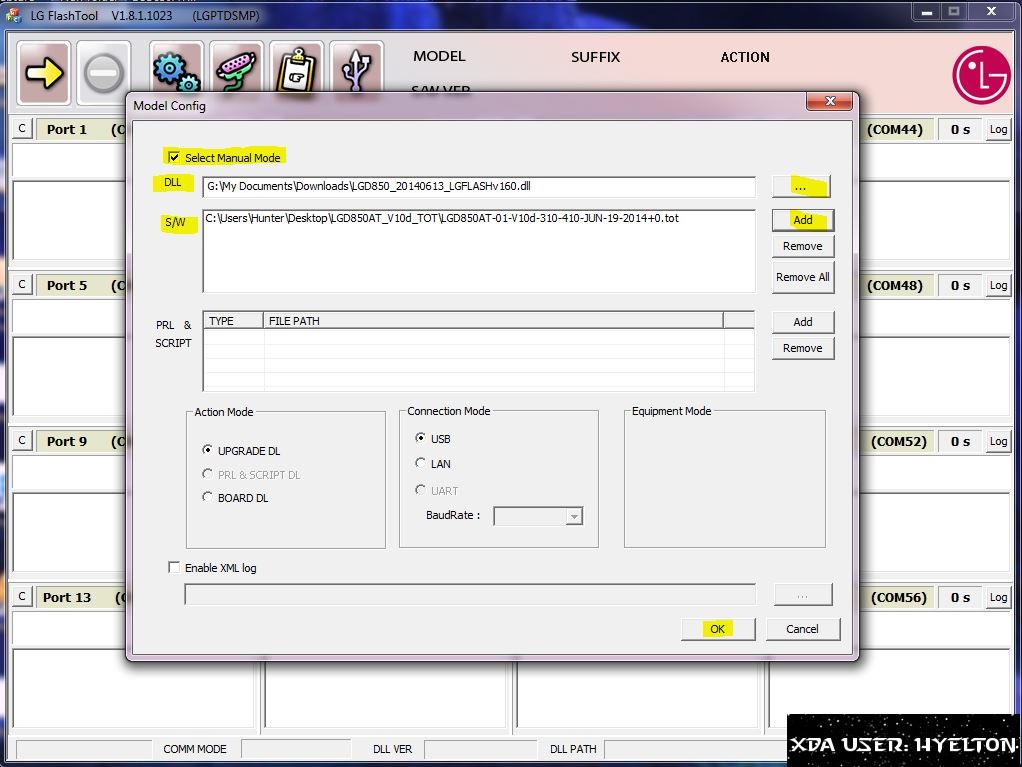
Task: Click the MODEL header label
Action: [439, 56]
